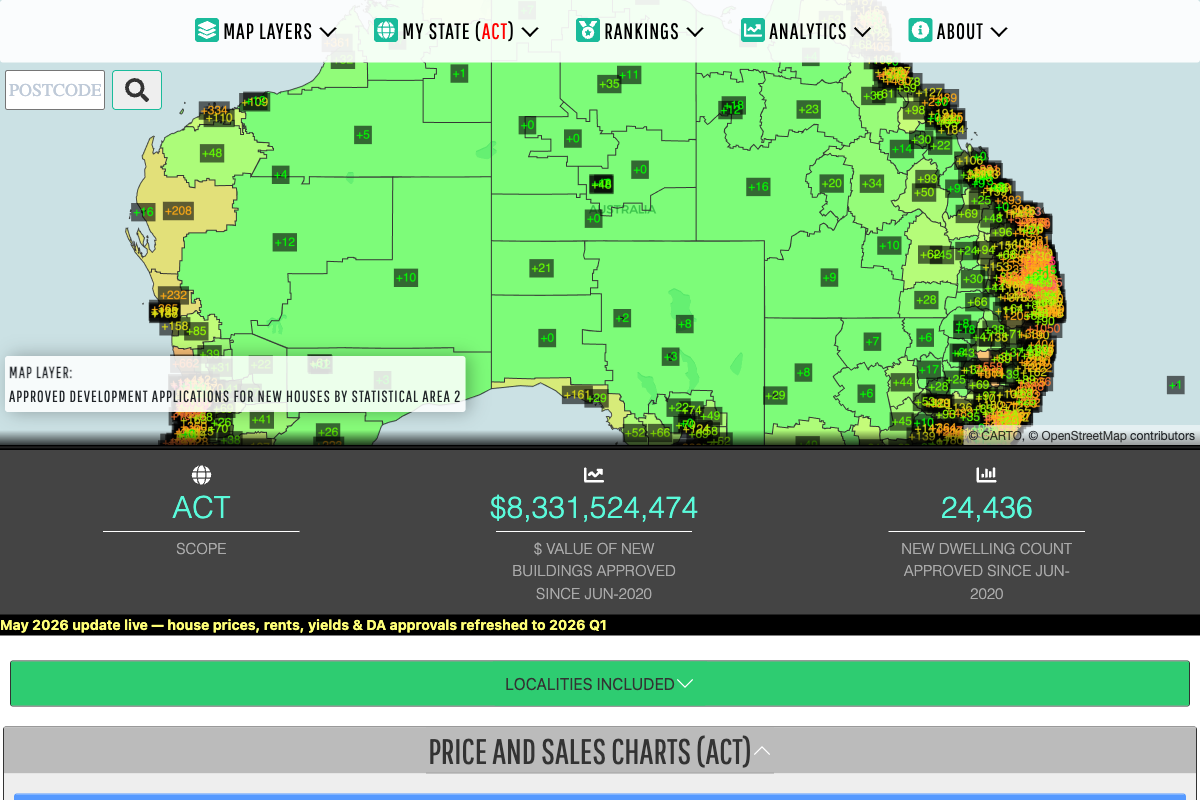Viewport: 1200px width, 800px height.
Task: Click the +34 map marker
Action: point(872,183)
